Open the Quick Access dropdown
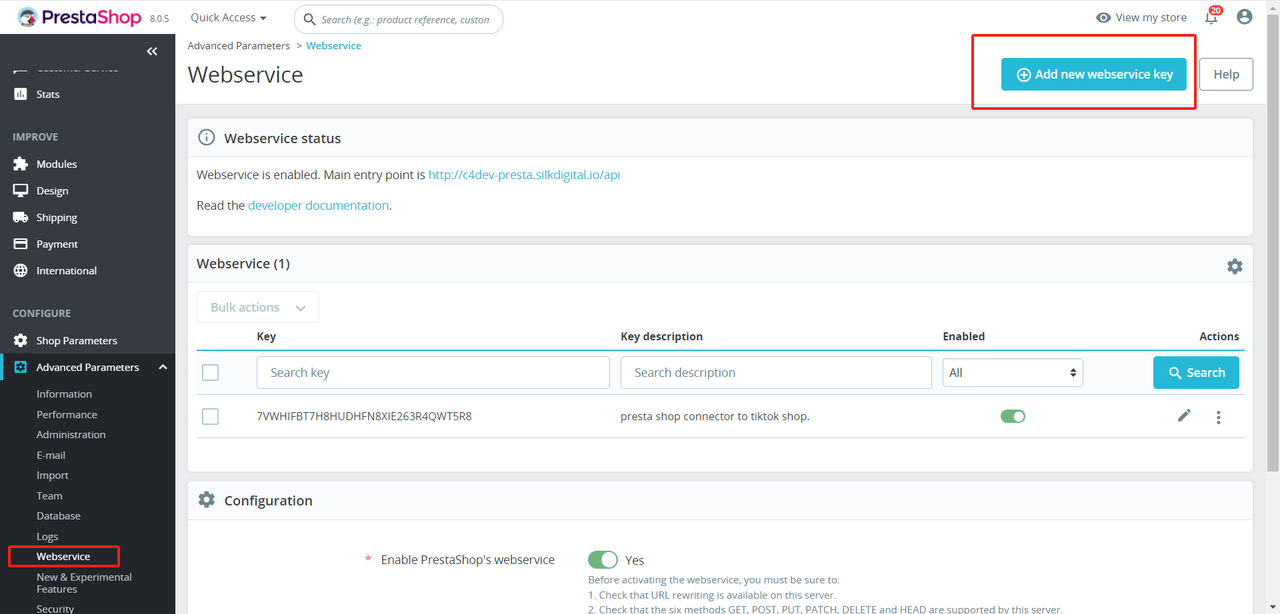The image size is (1280, 614). tap(229, 17)
